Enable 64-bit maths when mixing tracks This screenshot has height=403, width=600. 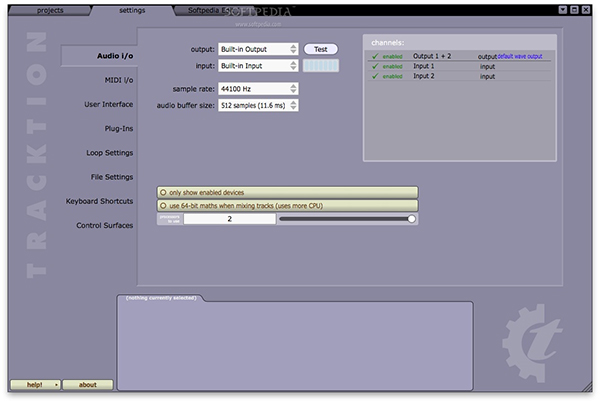287,206
